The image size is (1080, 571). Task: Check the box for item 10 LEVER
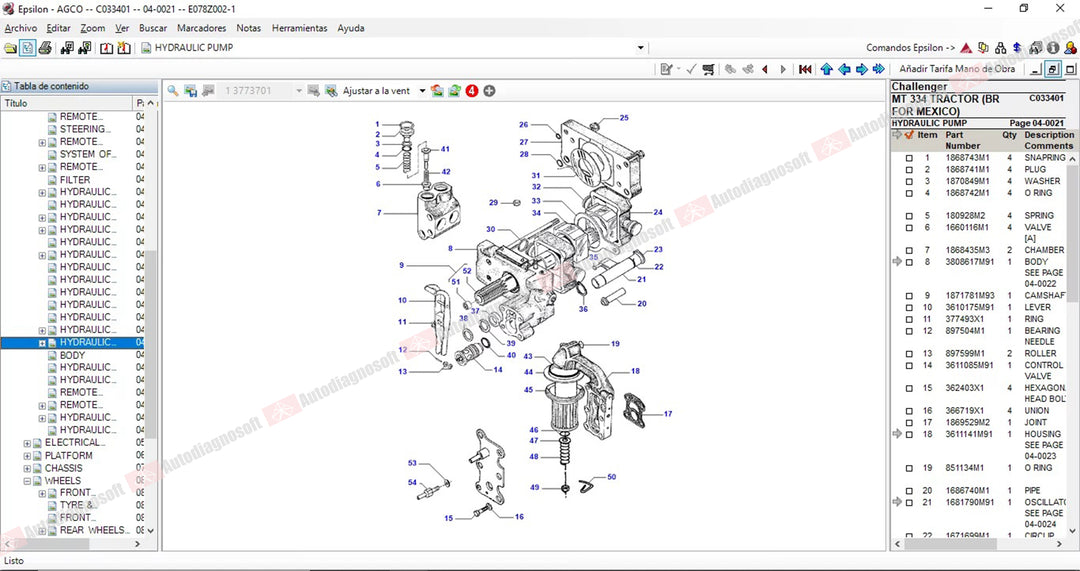(909, 307)
